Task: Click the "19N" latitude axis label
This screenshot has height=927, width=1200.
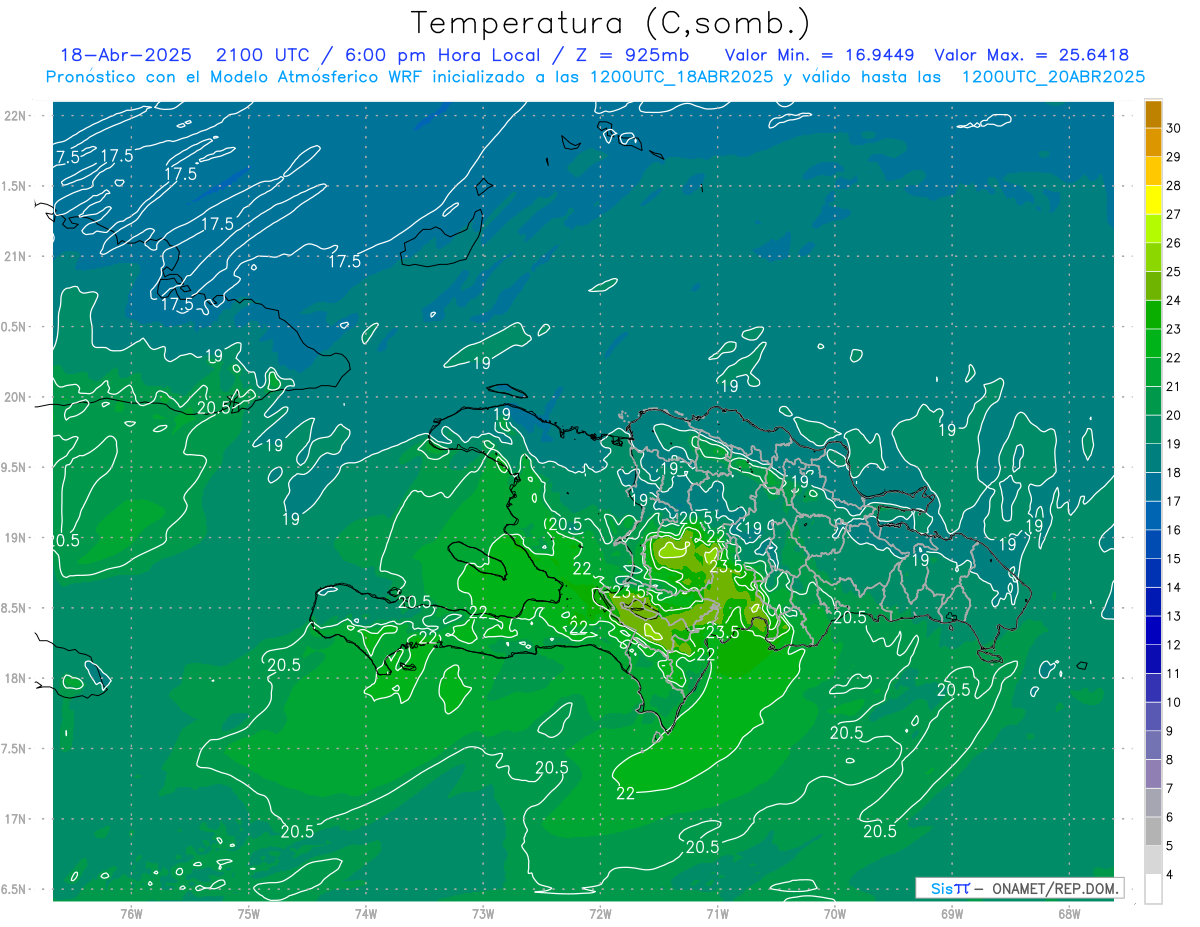Action: (x=16, y=537)
